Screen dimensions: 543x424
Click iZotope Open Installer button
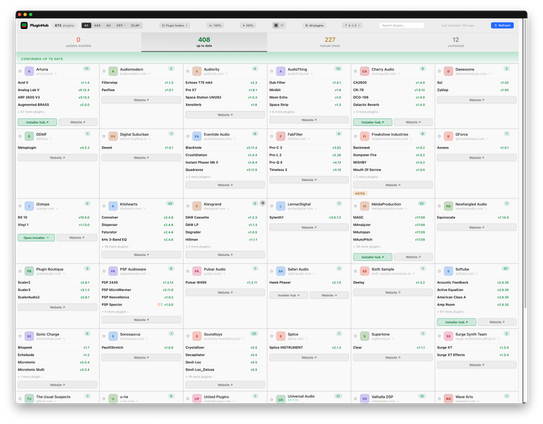click(36, 238)
